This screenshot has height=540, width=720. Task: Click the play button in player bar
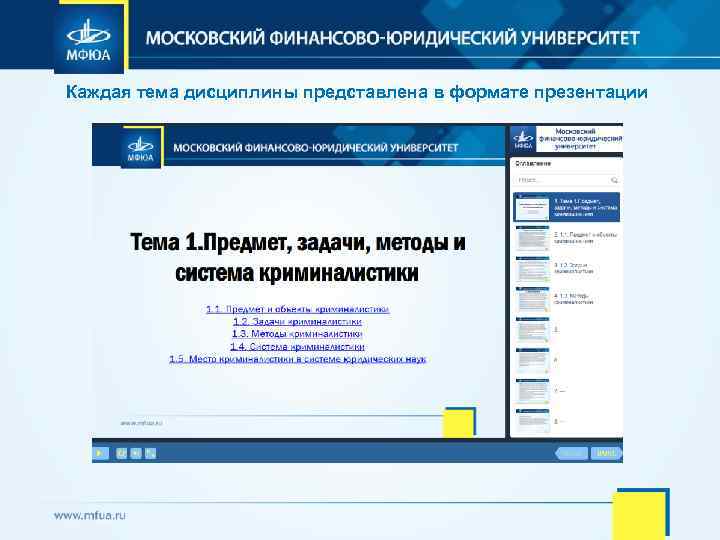(x=100, y=453)
